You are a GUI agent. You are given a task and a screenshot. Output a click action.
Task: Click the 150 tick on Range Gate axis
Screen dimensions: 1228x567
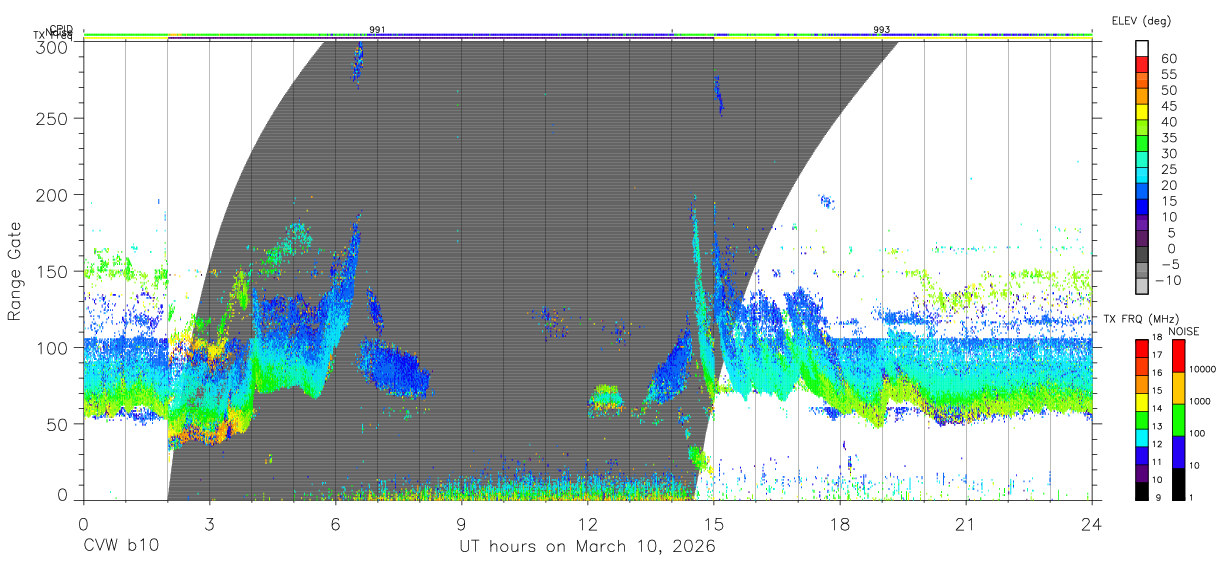click(52, 271)
